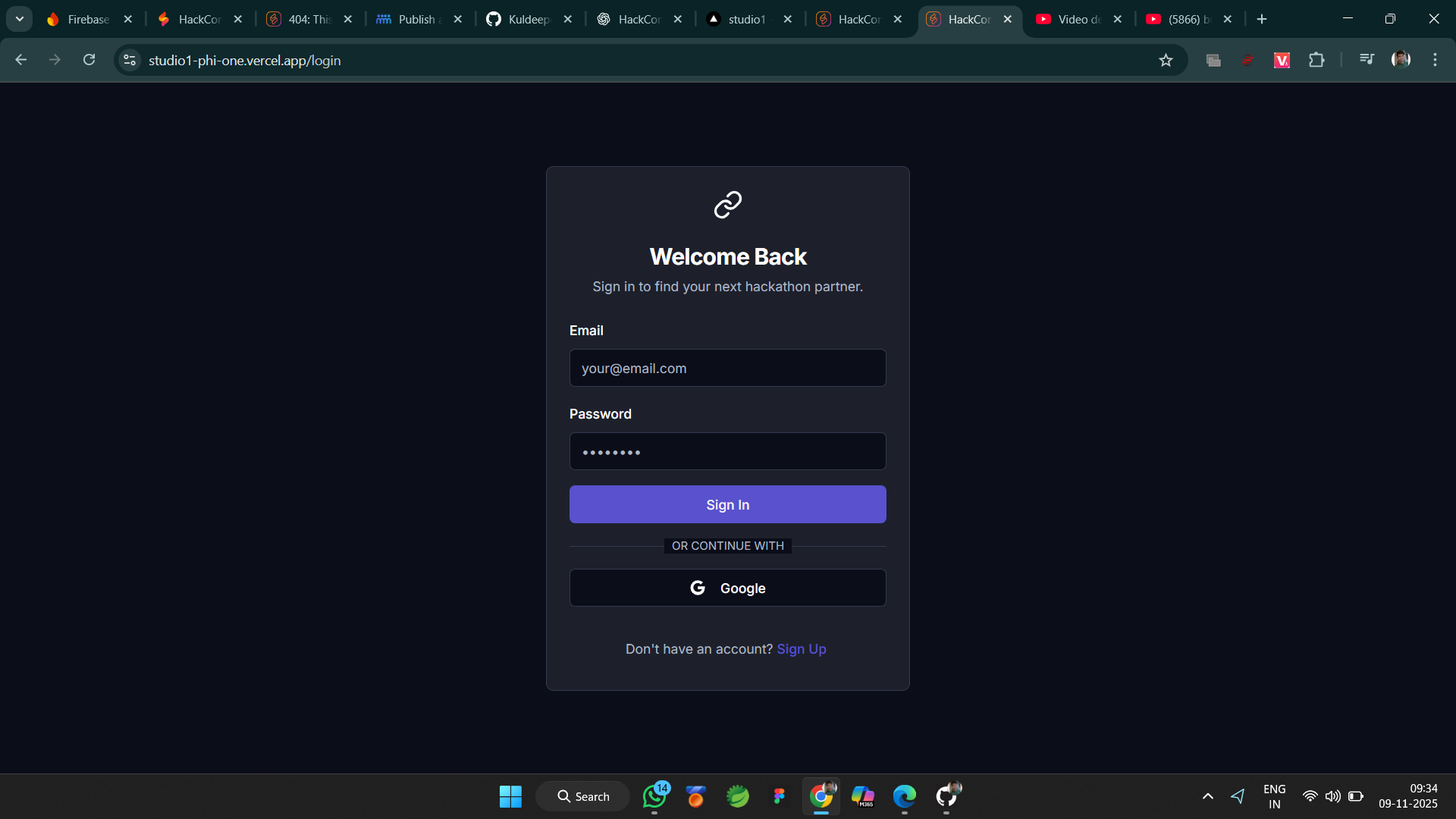Open media controls icon in toolbar
Image resolution: width=1456 pixels, height=819 pixels.
[1367, 60]
